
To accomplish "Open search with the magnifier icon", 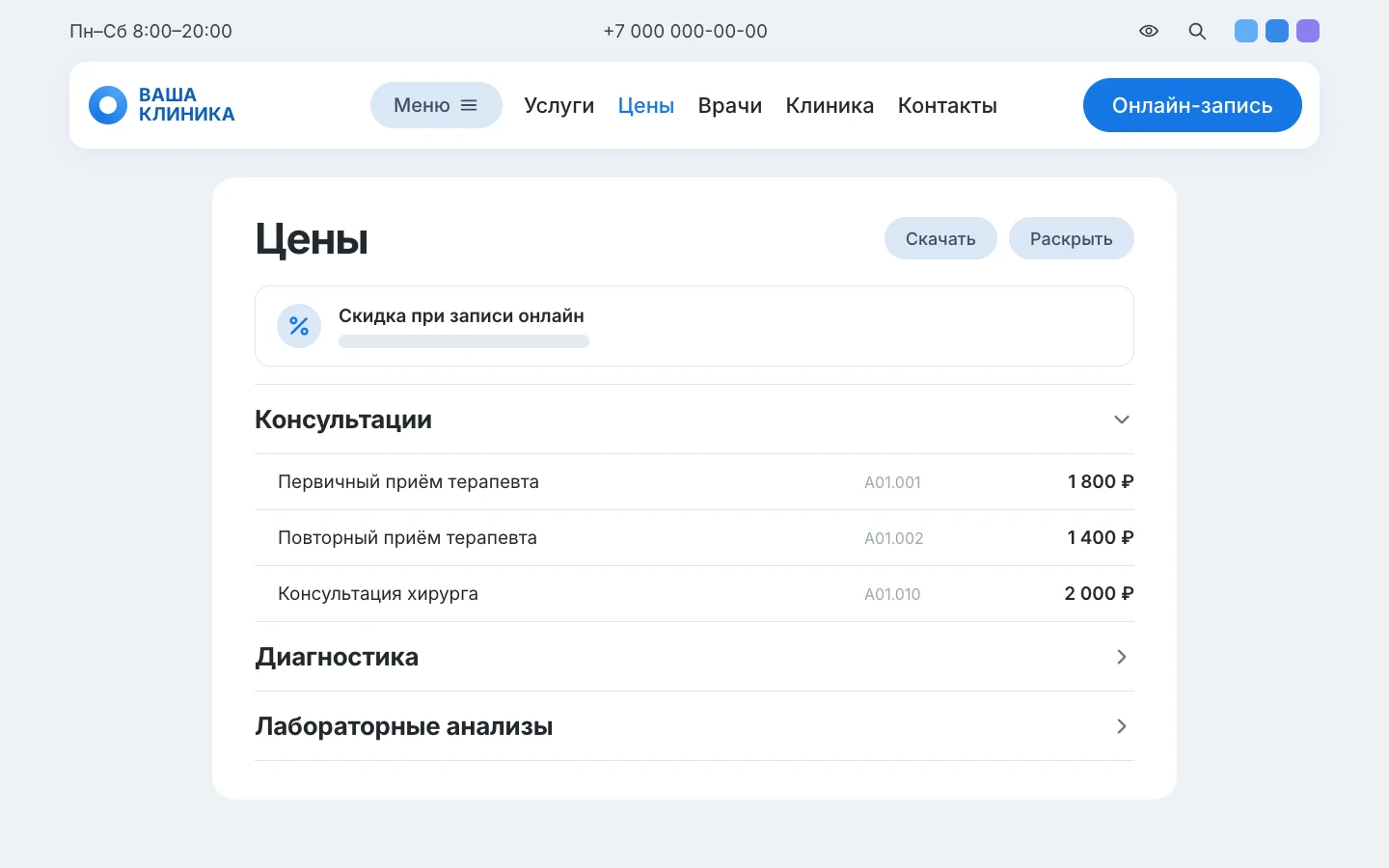I will [x=1197, y=31].
